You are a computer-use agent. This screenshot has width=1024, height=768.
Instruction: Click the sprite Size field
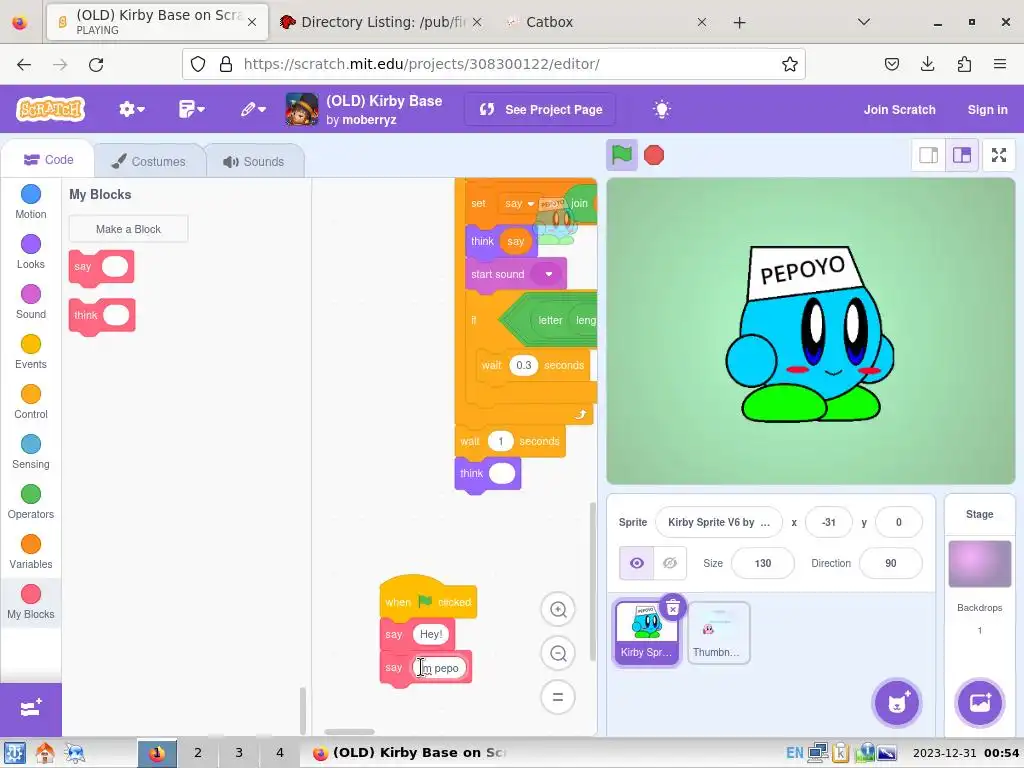(763, 563)
